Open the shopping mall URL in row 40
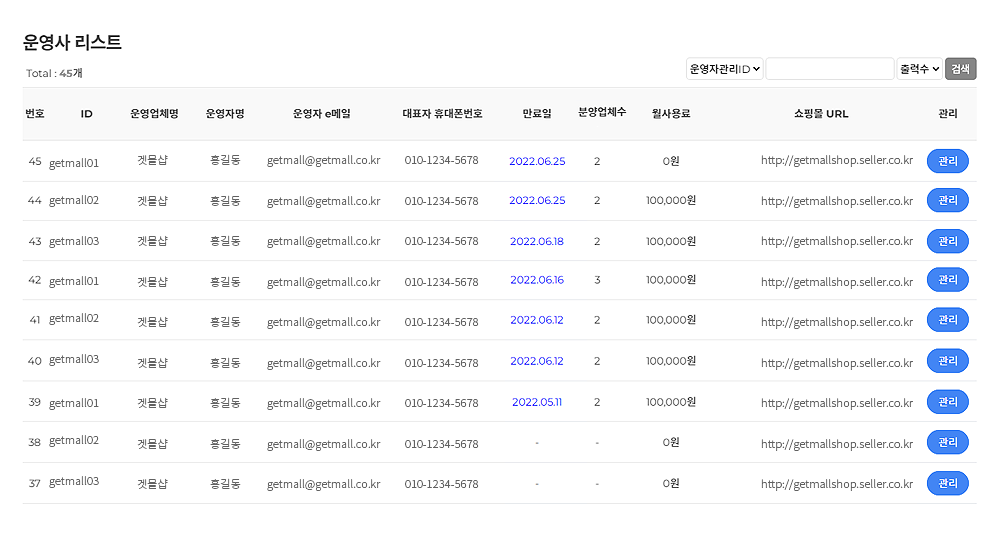 tap(836, 362)
